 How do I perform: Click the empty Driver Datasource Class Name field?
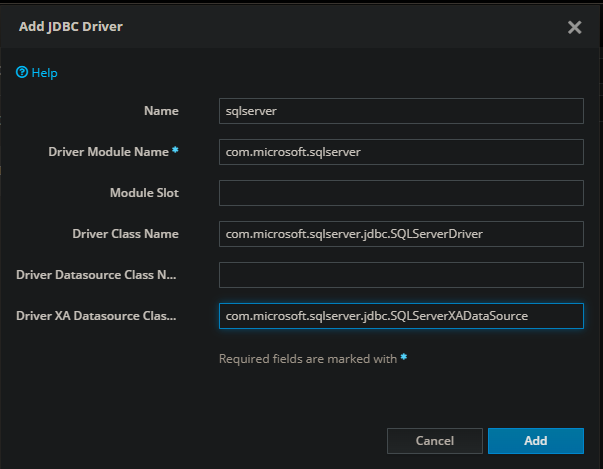click(400, 275)
